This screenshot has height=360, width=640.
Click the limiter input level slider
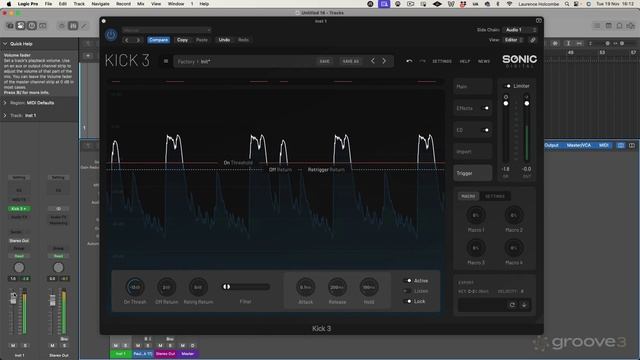(506, 129)
